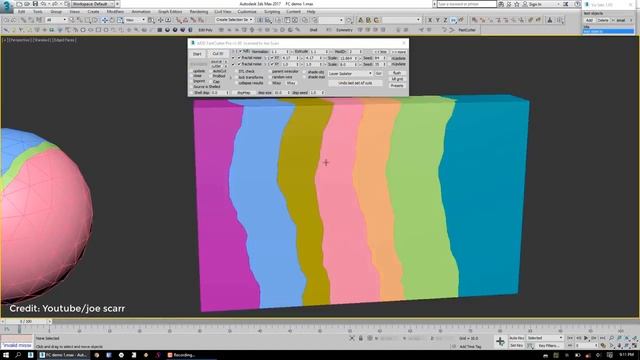The image size is (640, 360).
Task: Select the Scale transform tool
Action: (120, 20)
